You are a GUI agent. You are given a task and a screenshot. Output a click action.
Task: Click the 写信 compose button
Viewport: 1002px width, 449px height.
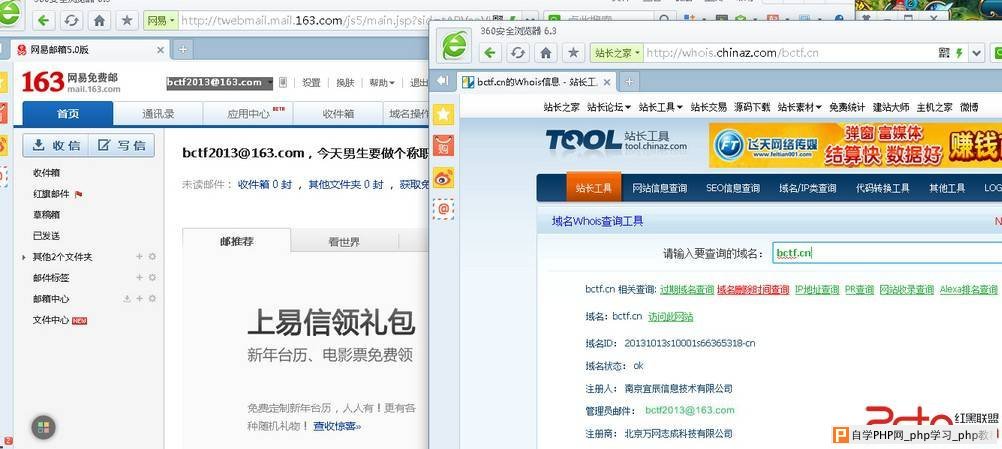point(121,145)
